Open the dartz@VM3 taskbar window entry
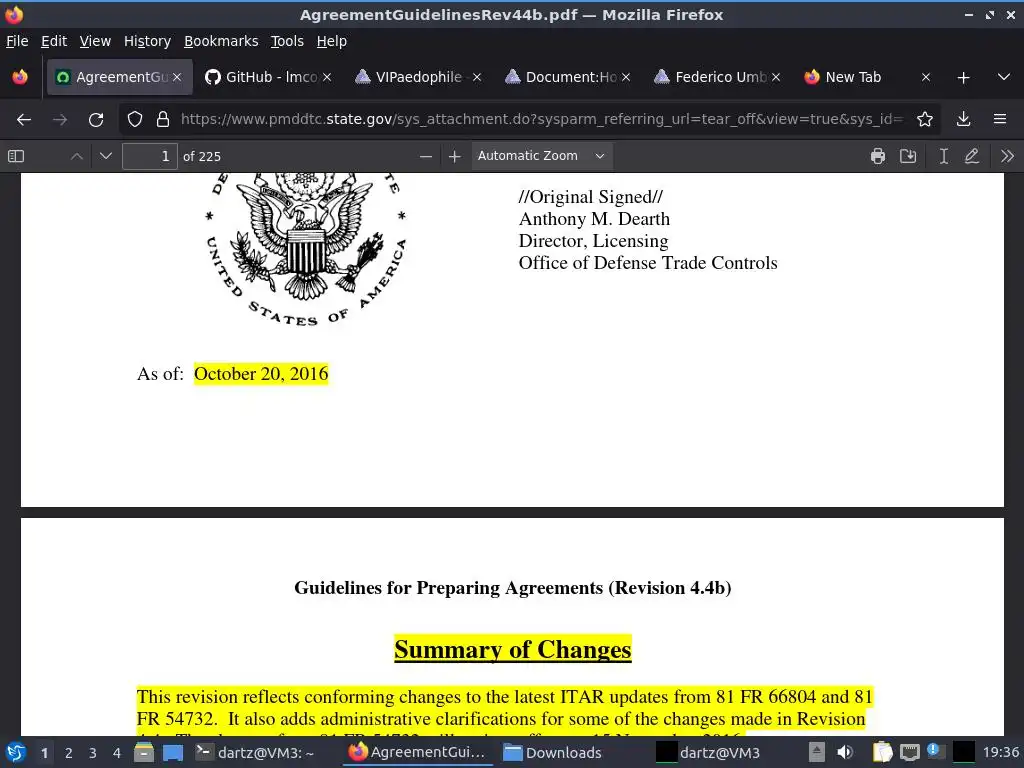This screenshot has height=768, width=1024. [708, 753]
